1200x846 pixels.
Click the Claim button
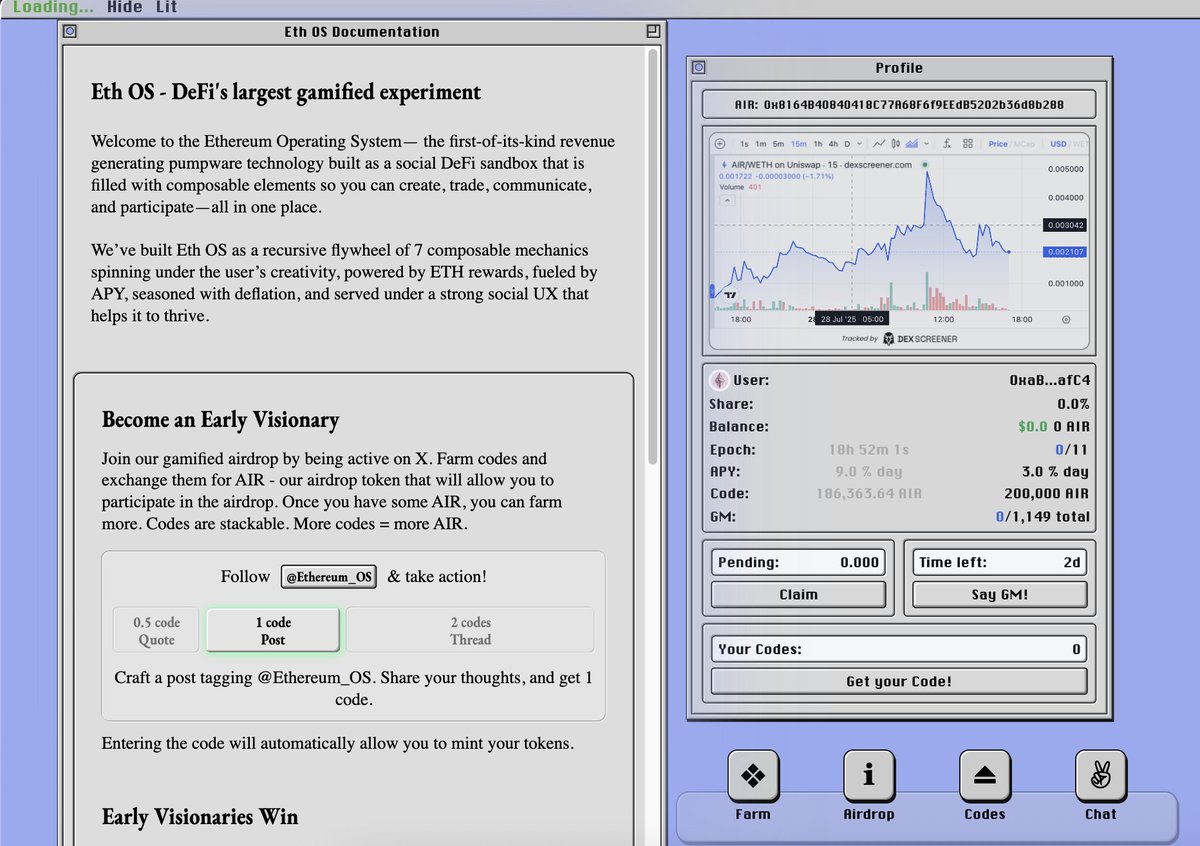click(798, 594)
